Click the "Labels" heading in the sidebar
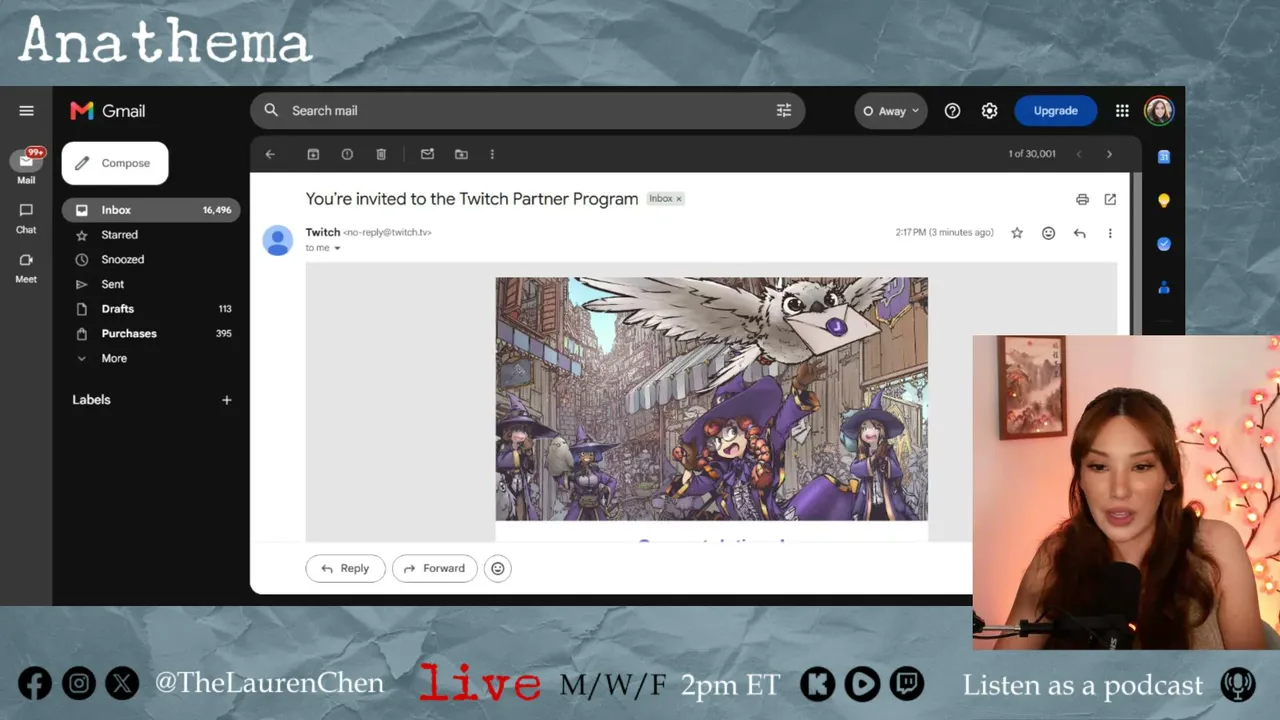Image resolution: width=1280 pixels, height=720 pixels. pos(91,400)
